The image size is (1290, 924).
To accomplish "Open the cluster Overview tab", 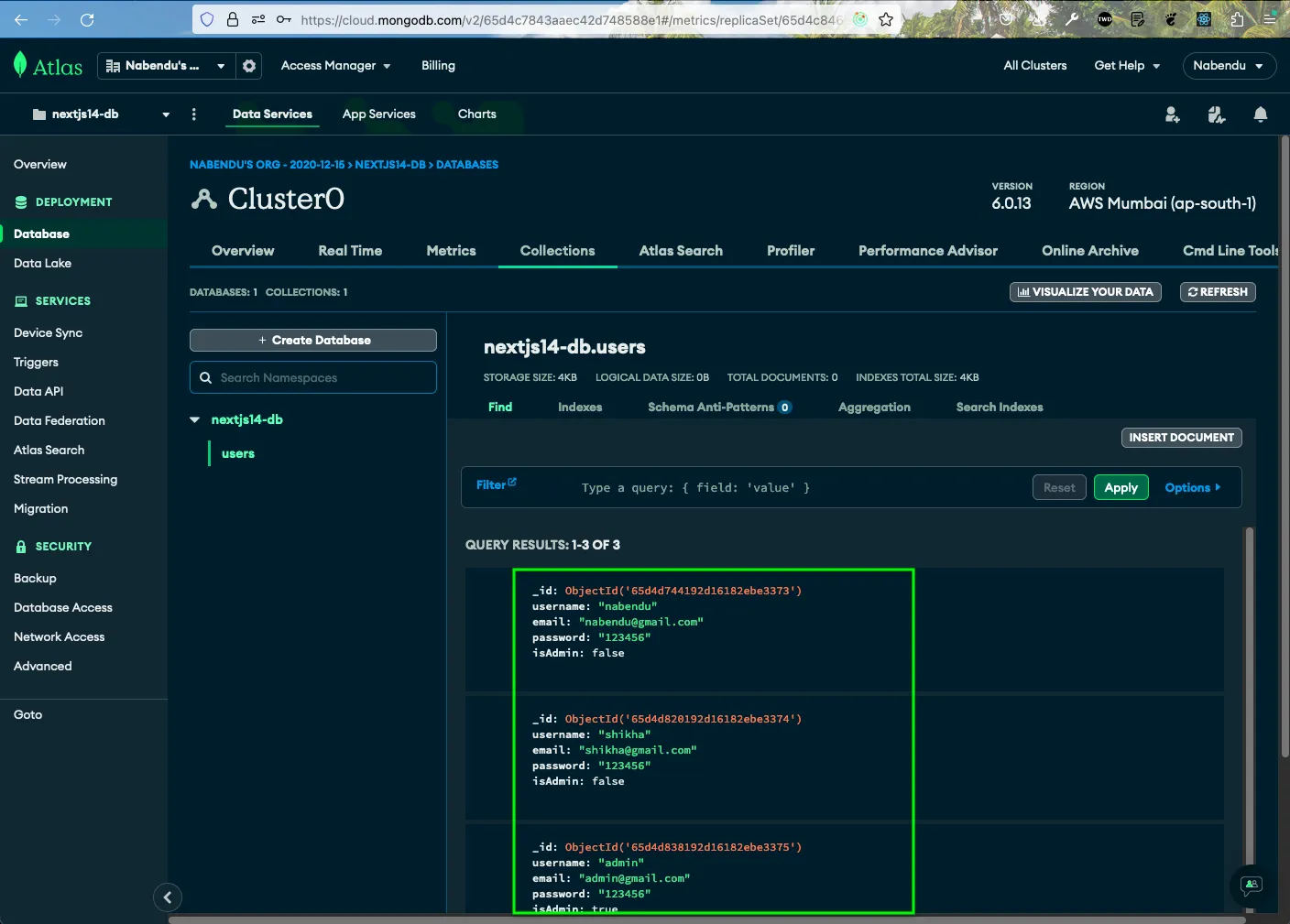I will pos(243,251).
